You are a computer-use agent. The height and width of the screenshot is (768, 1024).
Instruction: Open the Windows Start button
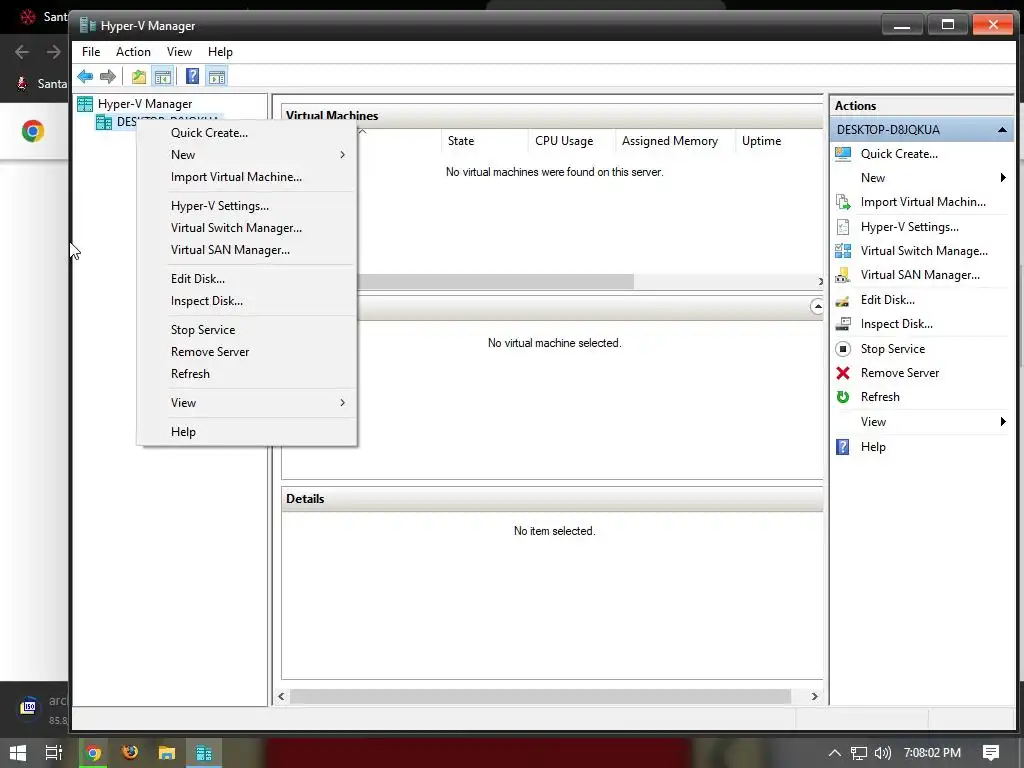pos(18,753)
